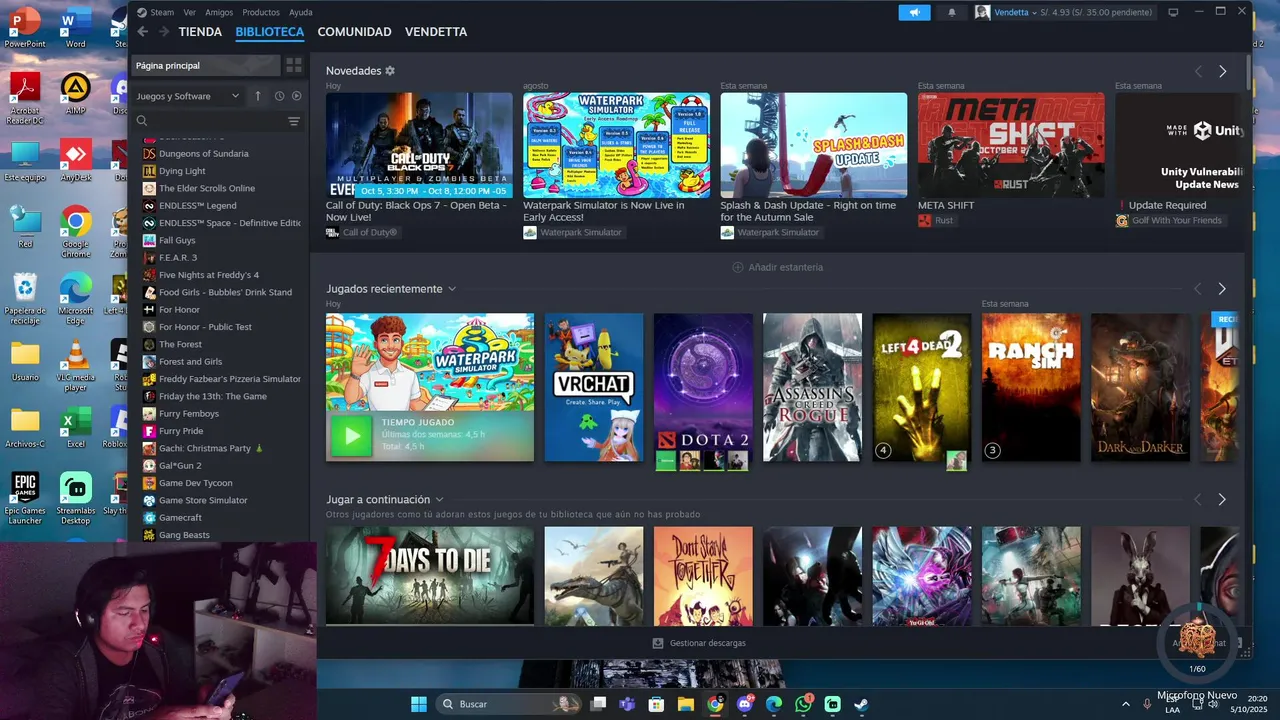This screenshot has height=720, width=1280.
Task: Show next Jugar a continuación games arrow
Action: [x=1222, y=499]
